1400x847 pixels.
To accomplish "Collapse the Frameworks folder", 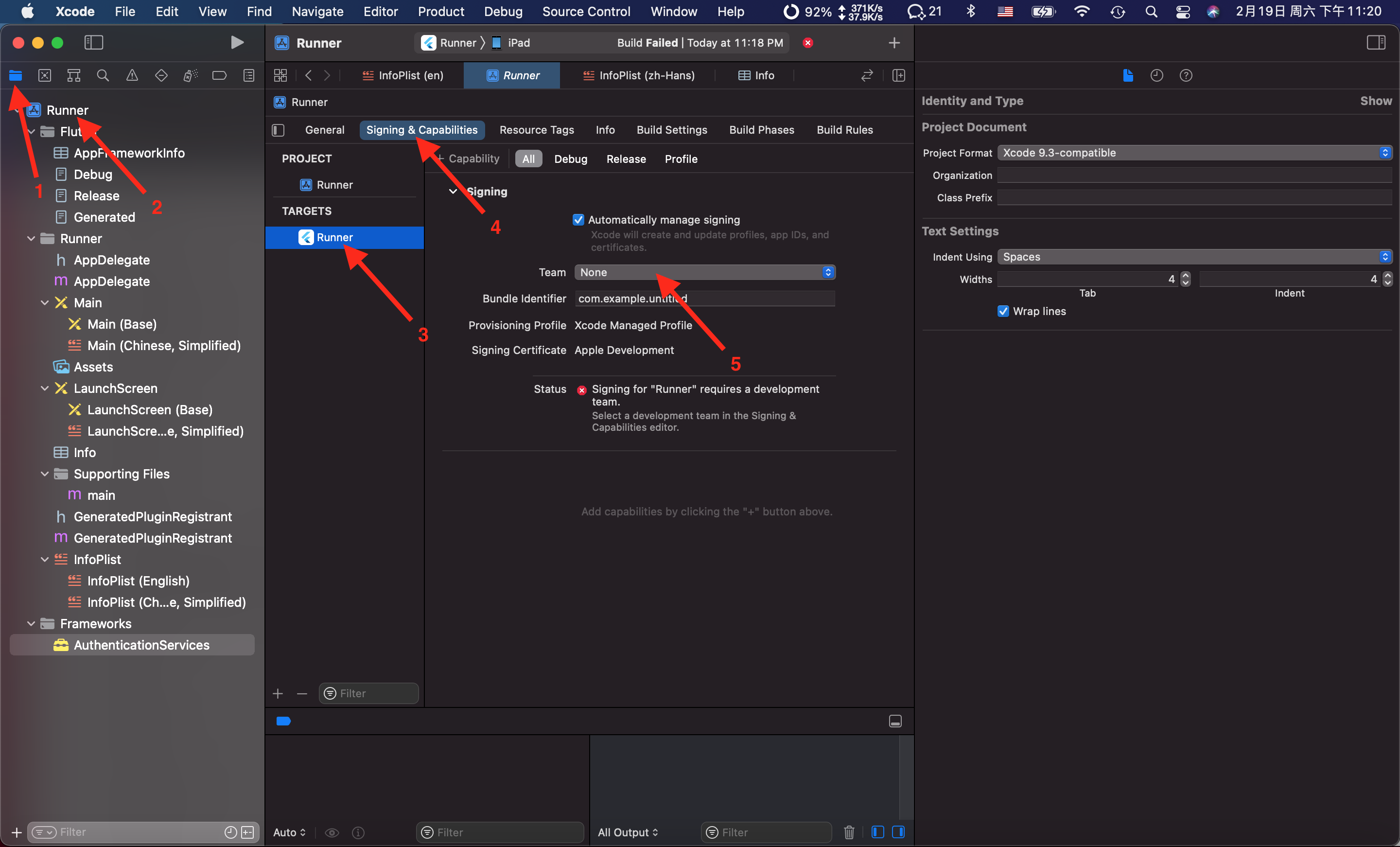I will 31,624.
